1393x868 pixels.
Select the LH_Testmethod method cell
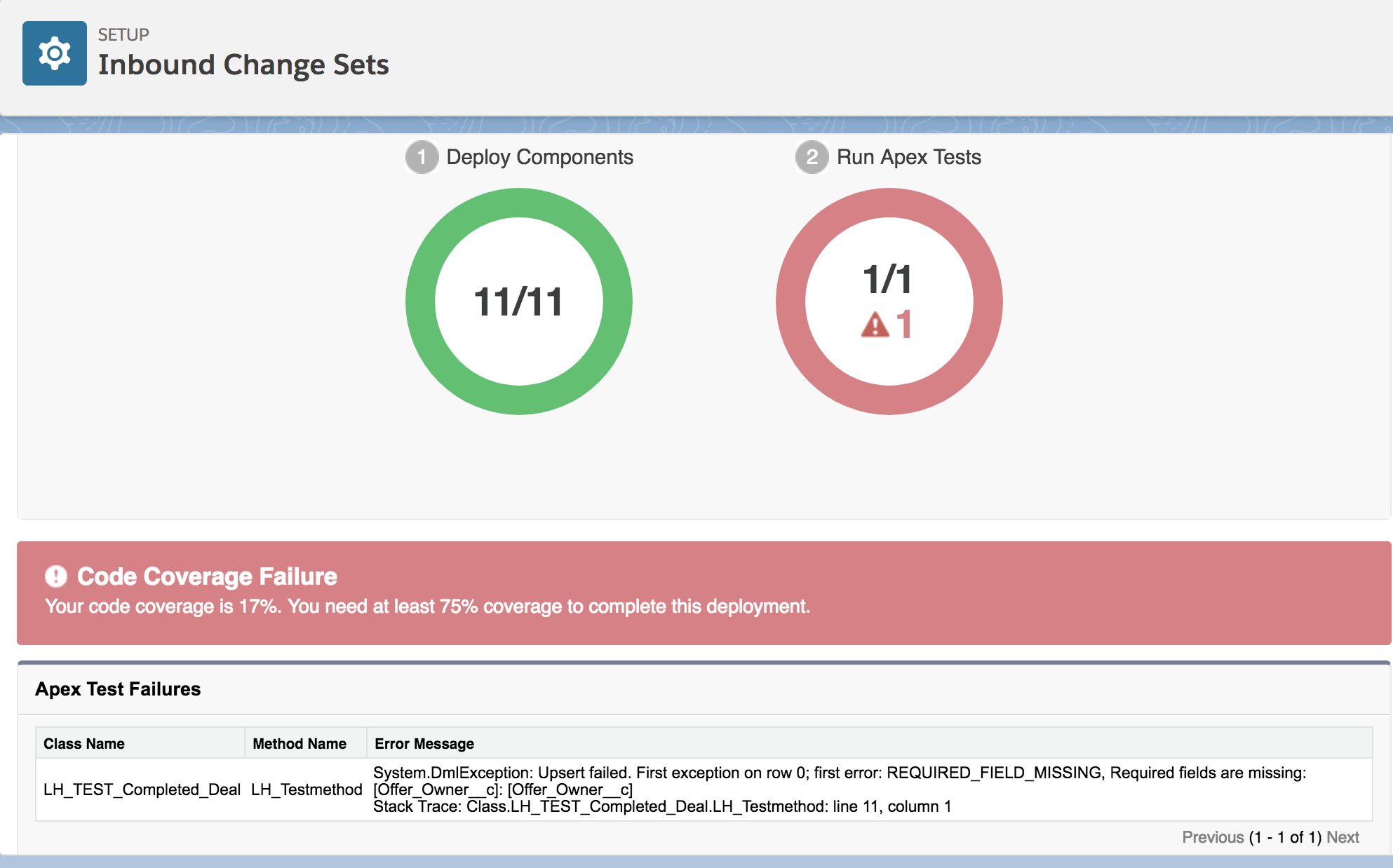[307, 789]
